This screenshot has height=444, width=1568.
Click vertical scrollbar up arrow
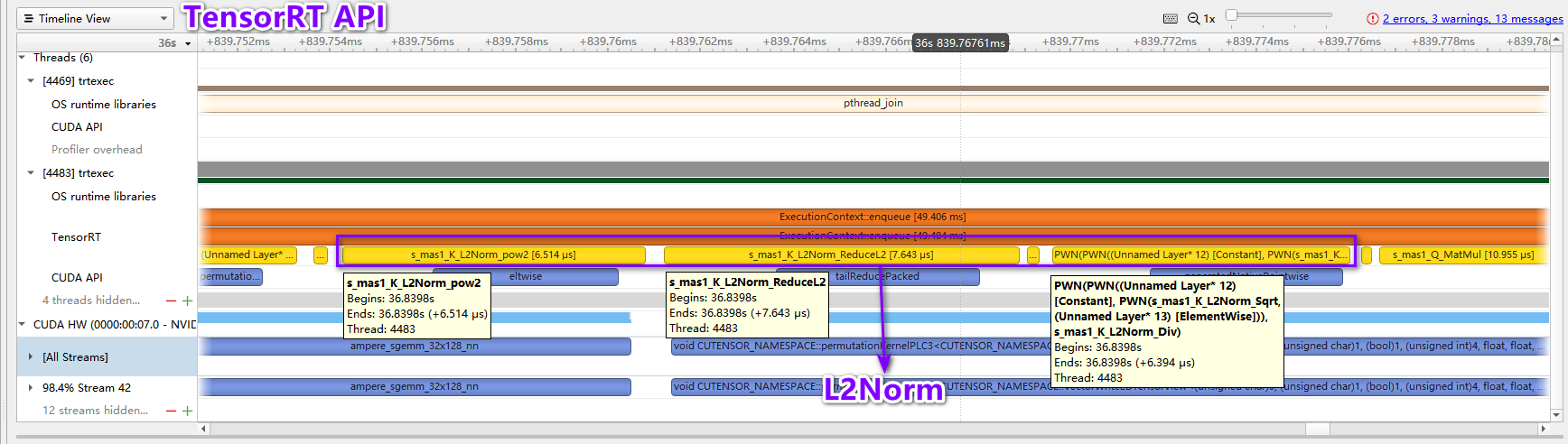(1556, 42)
